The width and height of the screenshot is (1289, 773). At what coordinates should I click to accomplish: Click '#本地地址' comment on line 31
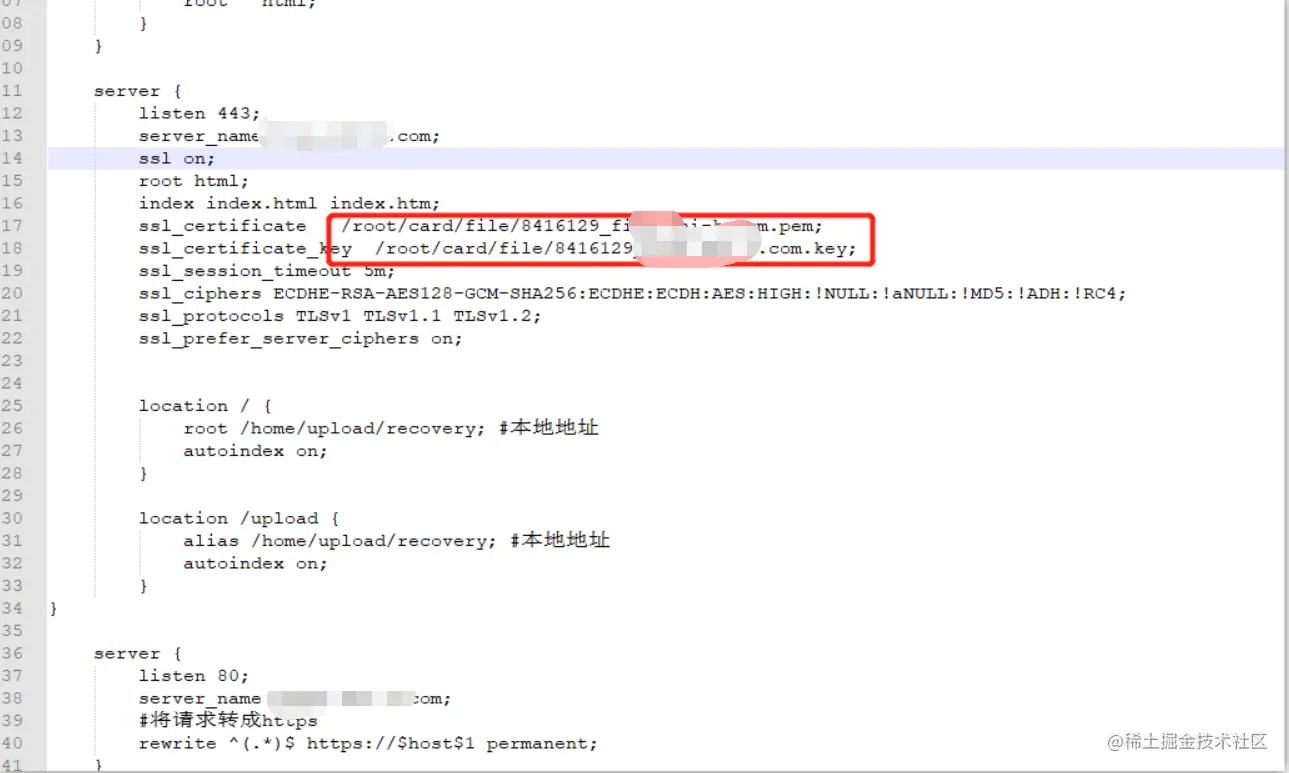tap(560, 541)
